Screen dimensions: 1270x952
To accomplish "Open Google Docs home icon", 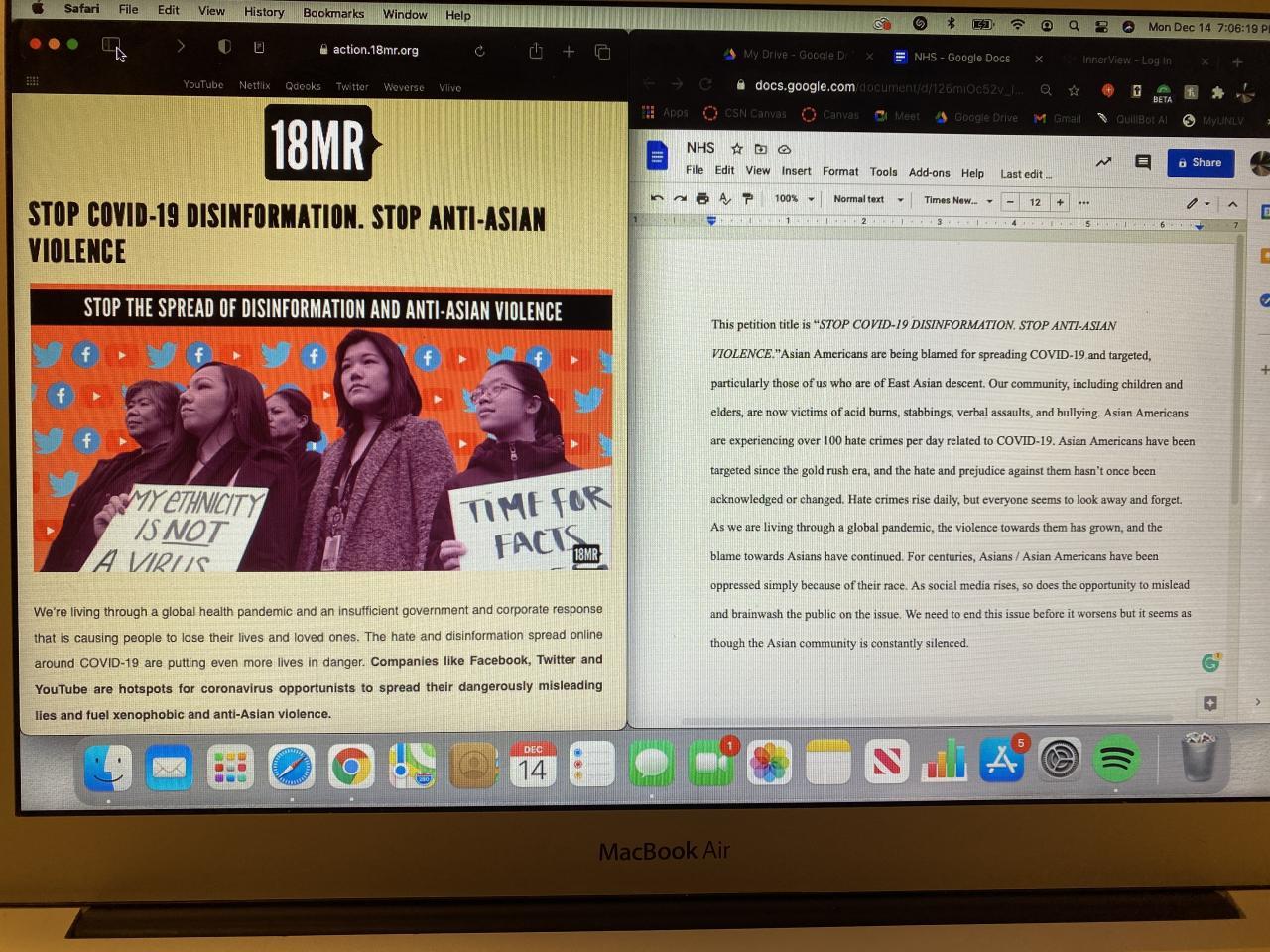I will coord(657,157).
